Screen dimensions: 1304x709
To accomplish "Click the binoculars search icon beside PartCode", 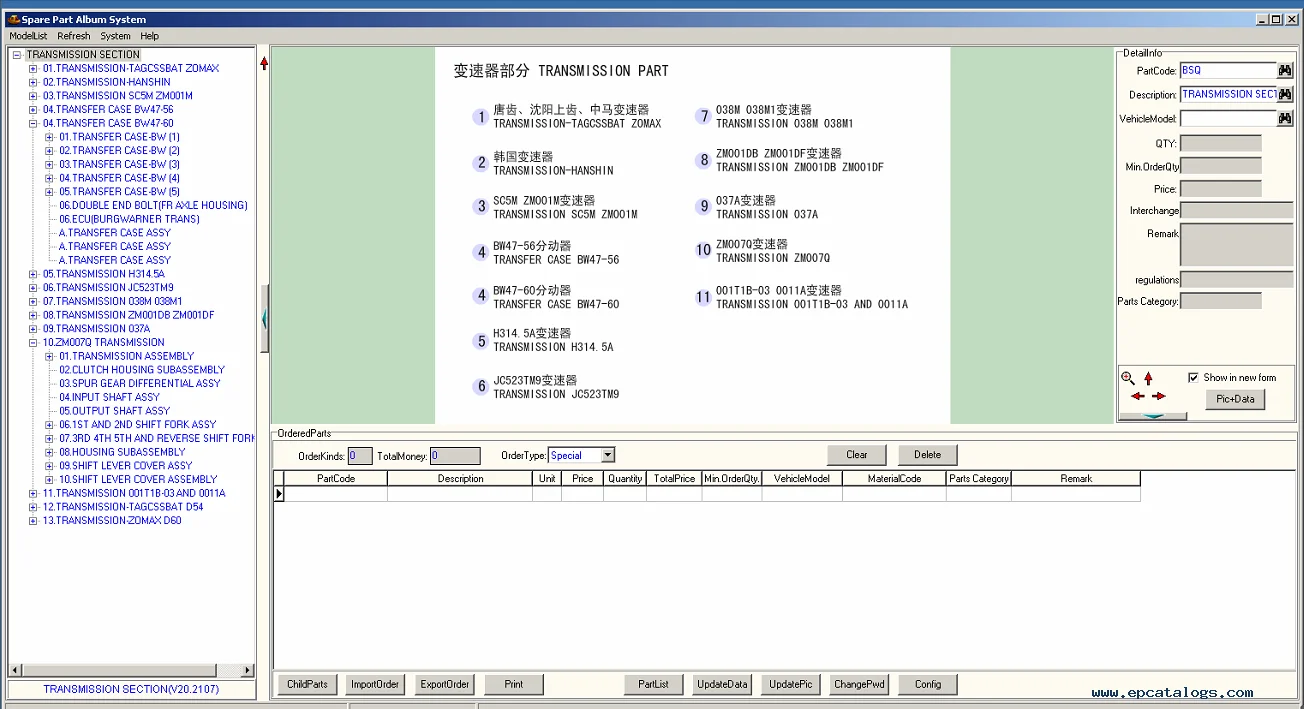I will tap(1285, 71).
